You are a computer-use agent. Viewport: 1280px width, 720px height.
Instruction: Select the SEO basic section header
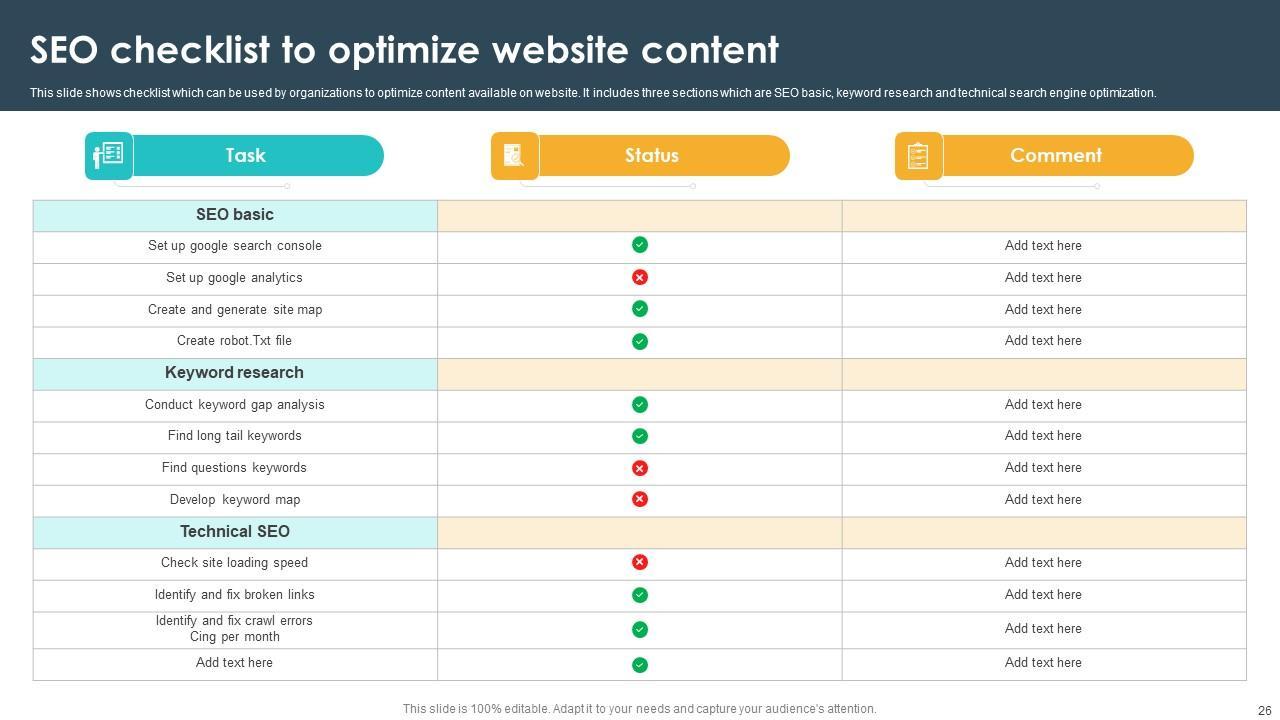pyautogui.click(x=235, y=215)
